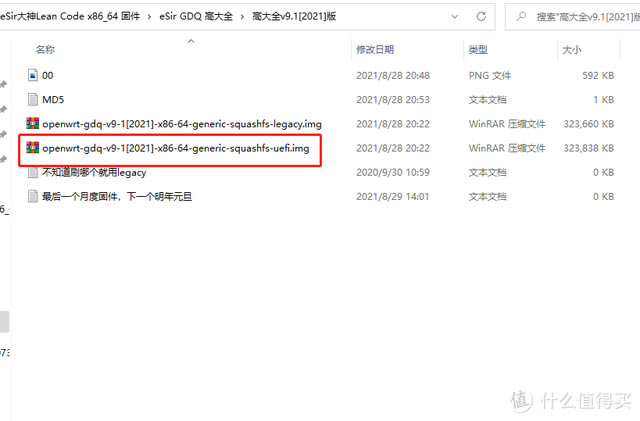Click the date 2020/9/30 10:59
Viewport: 640px width, 421px height.
tap(393, 172)
